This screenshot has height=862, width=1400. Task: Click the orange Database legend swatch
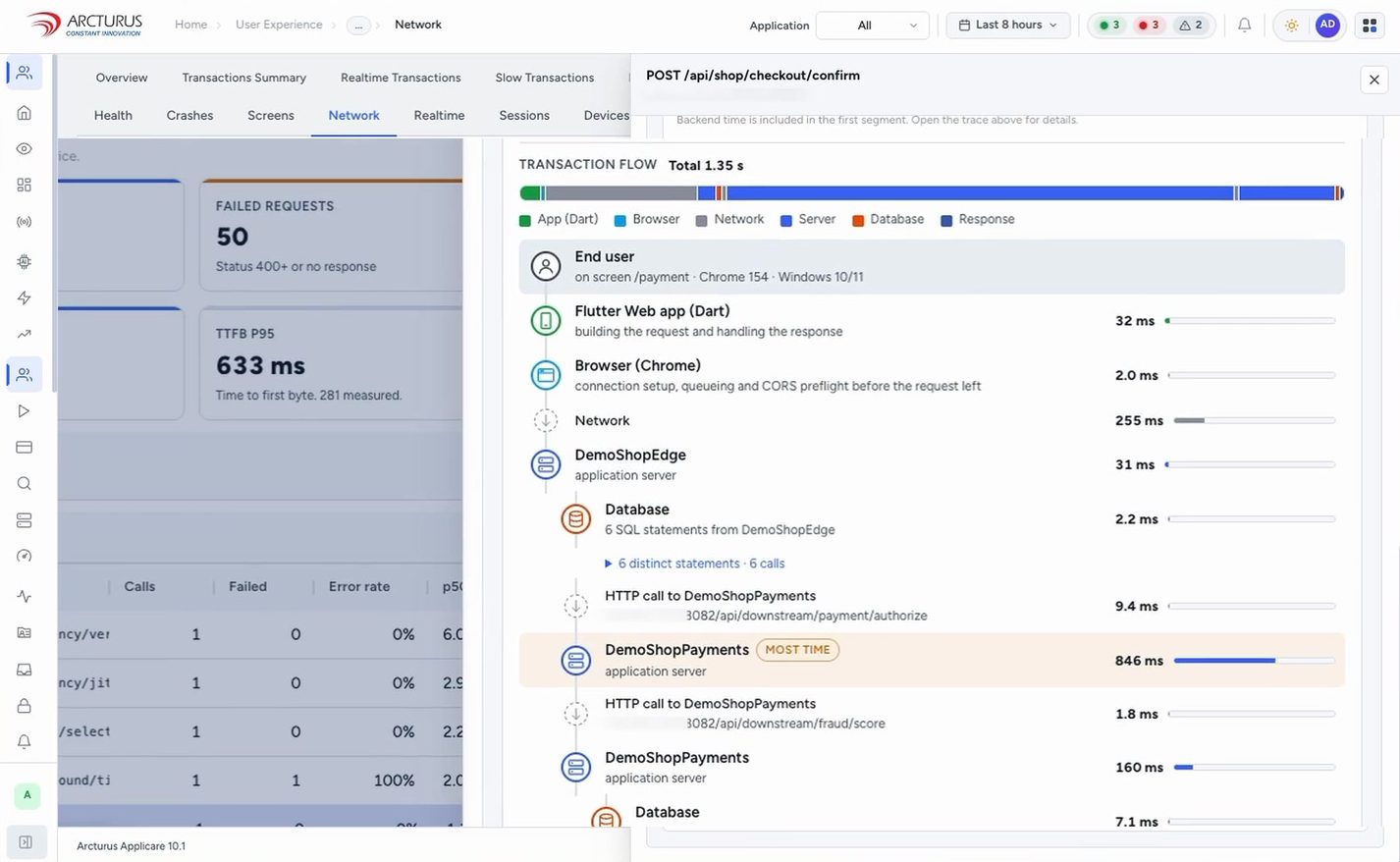point(858,220)
